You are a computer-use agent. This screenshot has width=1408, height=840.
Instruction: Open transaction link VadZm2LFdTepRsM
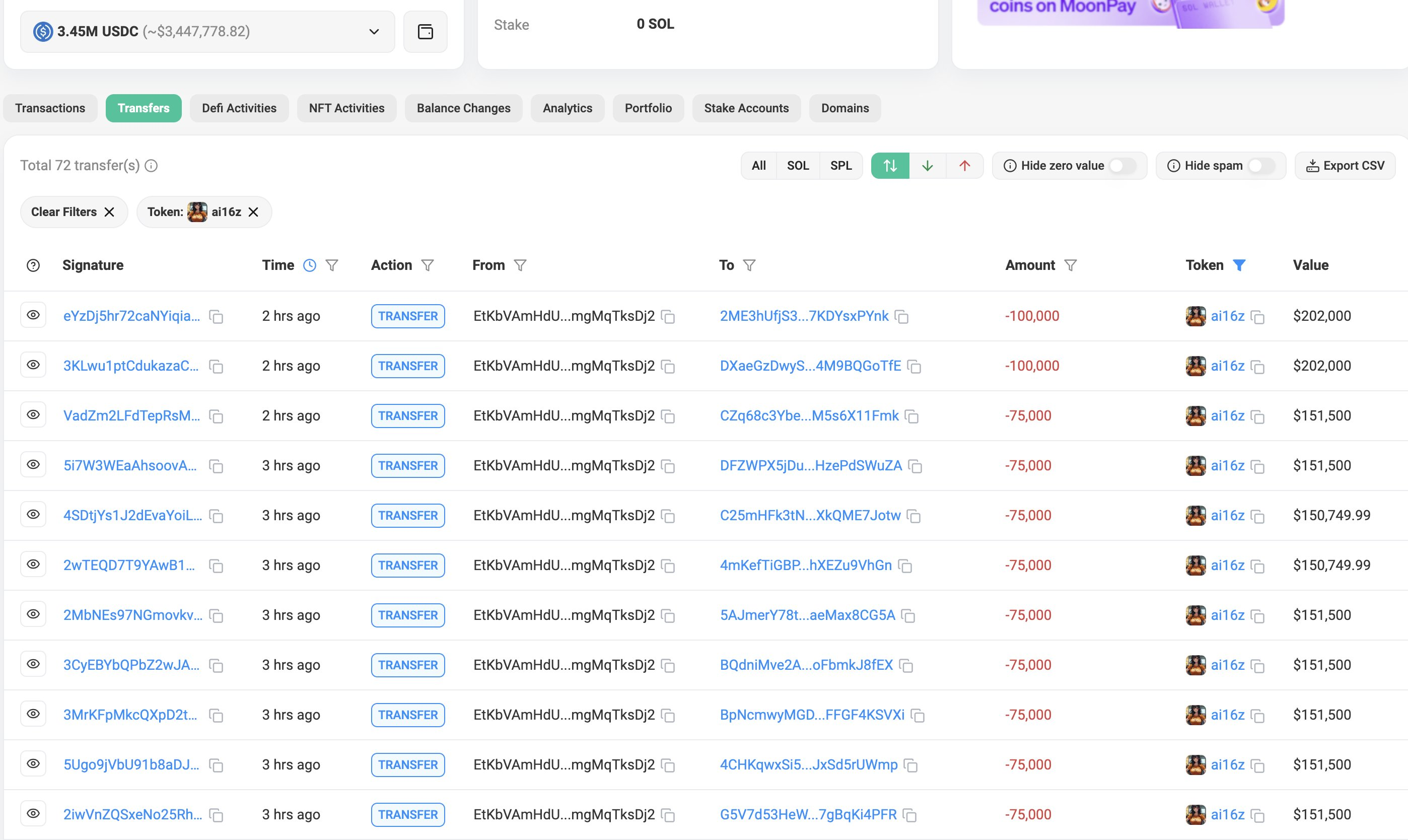click(131, 416)
